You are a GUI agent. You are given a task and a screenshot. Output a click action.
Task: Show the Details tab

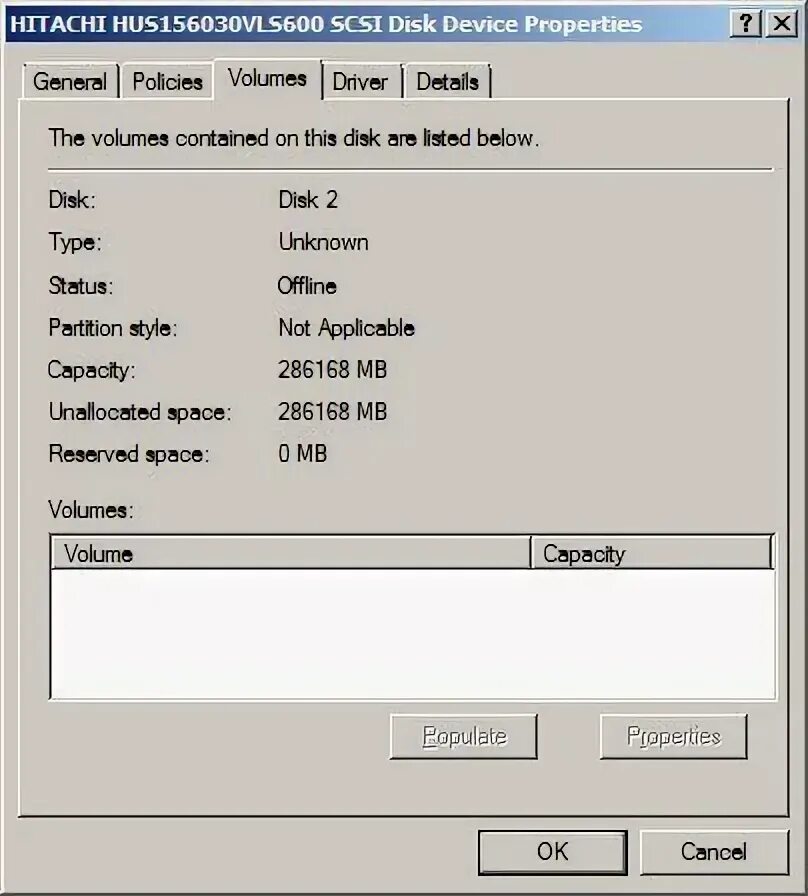(447, 81)
